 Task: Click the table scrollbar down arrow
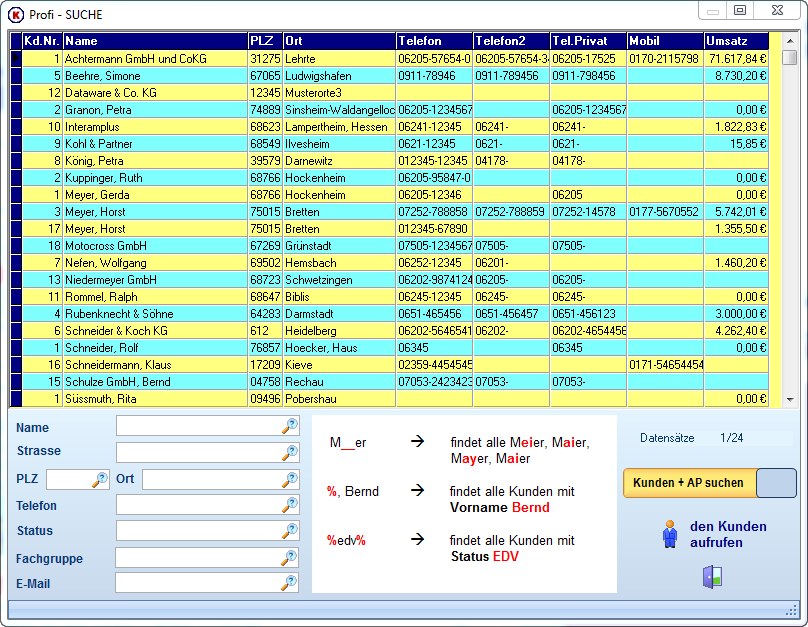point(789,399)
